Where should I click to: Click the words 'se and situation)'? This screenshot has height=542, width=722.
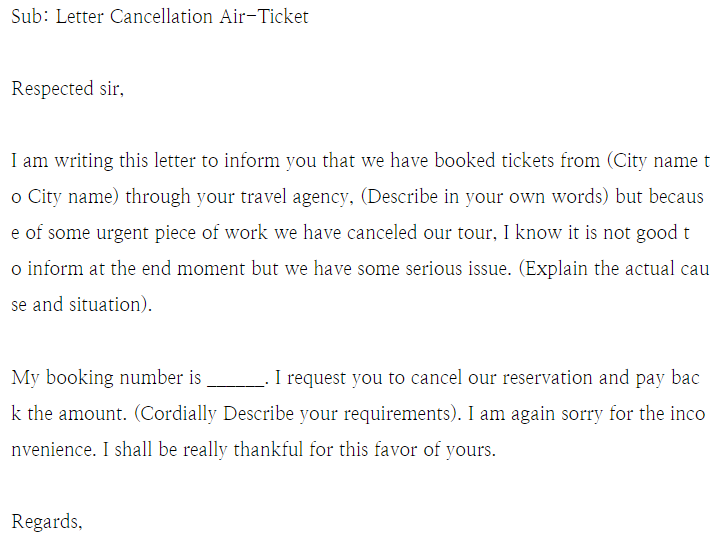[x=81, y=304]
